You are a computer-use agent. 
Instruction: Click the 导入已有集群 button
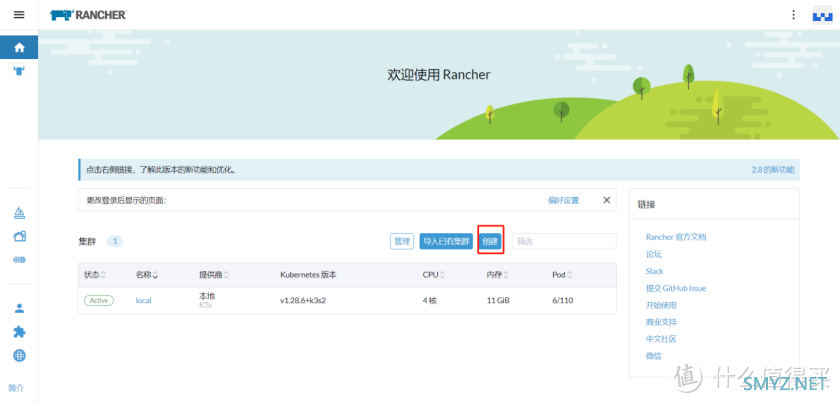(446, 241)
